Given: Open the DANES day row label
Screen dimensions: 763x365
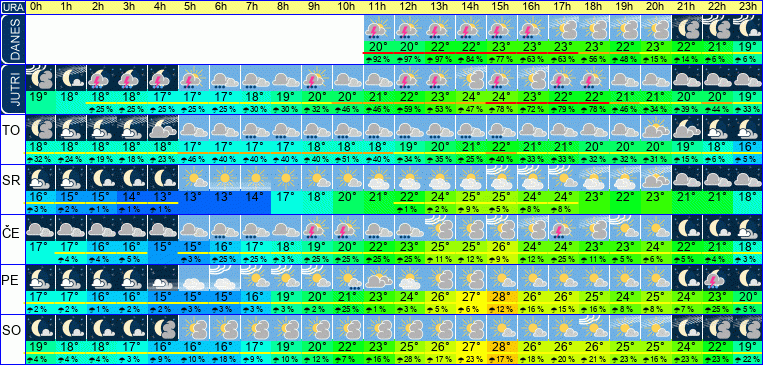Looking at the screenshot, I should [12, 39].
